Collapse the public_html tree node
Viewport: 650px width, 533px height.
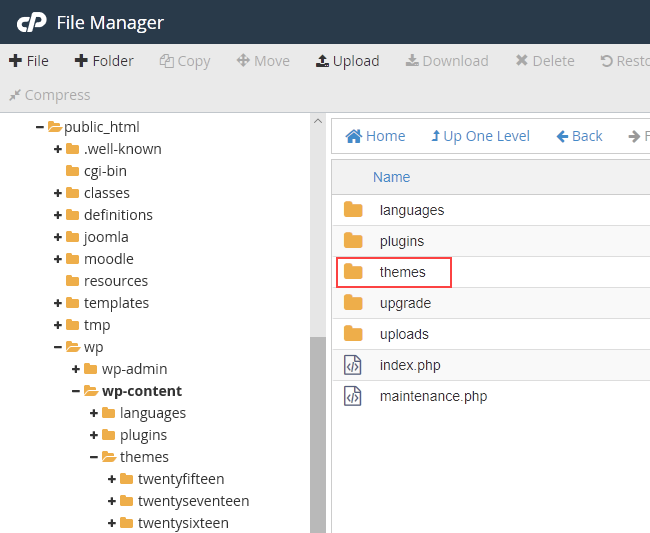pyautogui.click(x=40, y=127)
